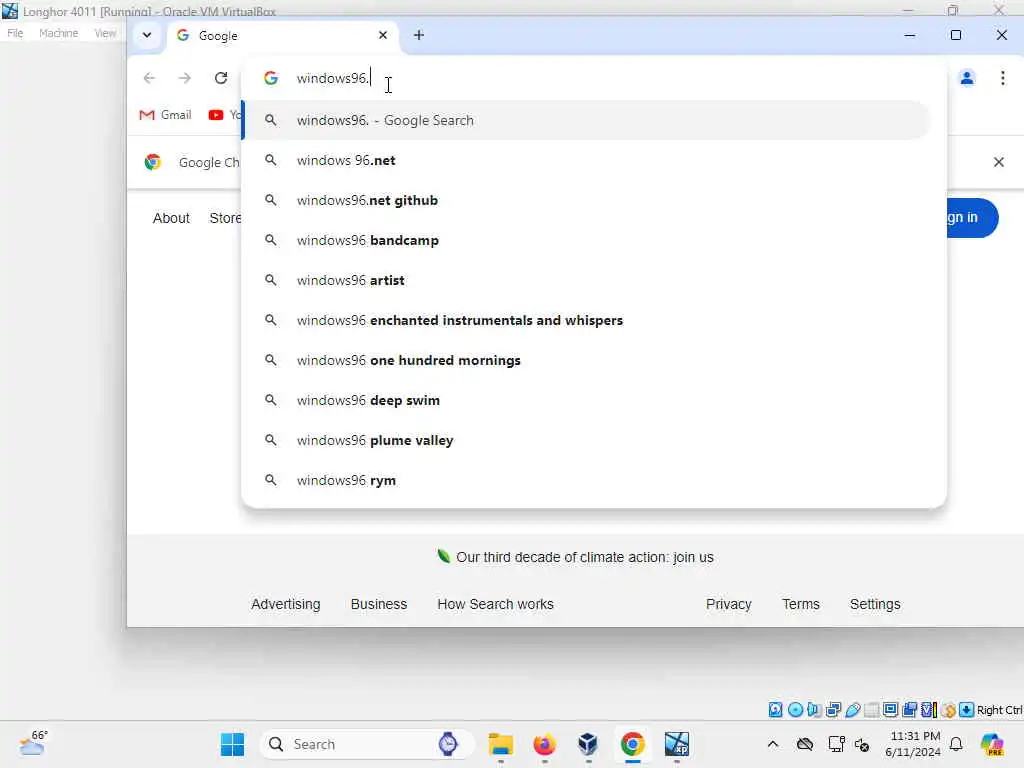This screenshot has height=768, width=1024.
Task: Click VirtualBox mouse integration status icon
Action: click(948, 709)
